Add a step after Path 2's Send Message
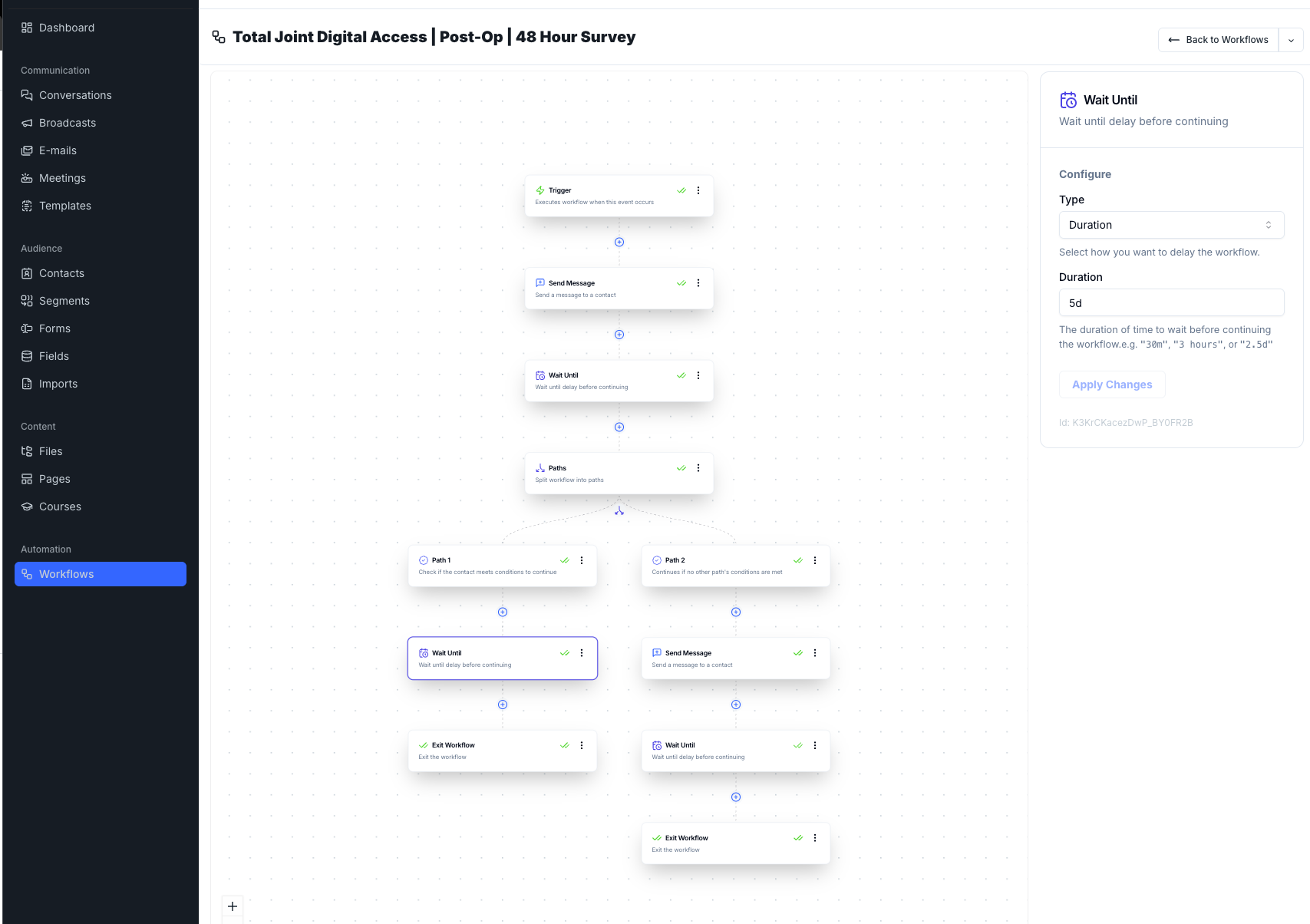Screen dimensions: 1310x924 pyautogui.click(x=736, y=705)
